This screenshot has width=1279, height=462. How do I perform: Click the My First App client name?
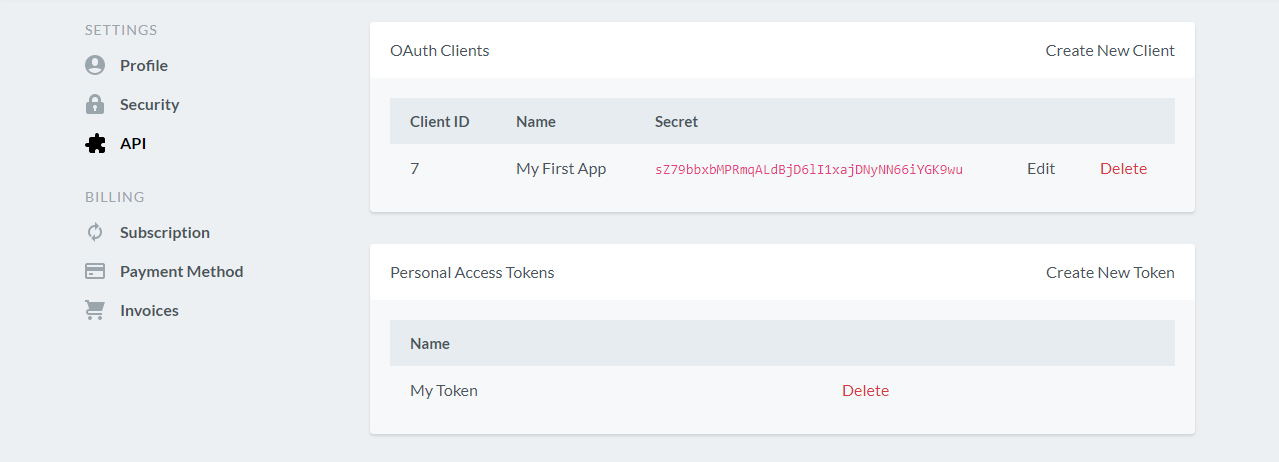tap(561, 169)
